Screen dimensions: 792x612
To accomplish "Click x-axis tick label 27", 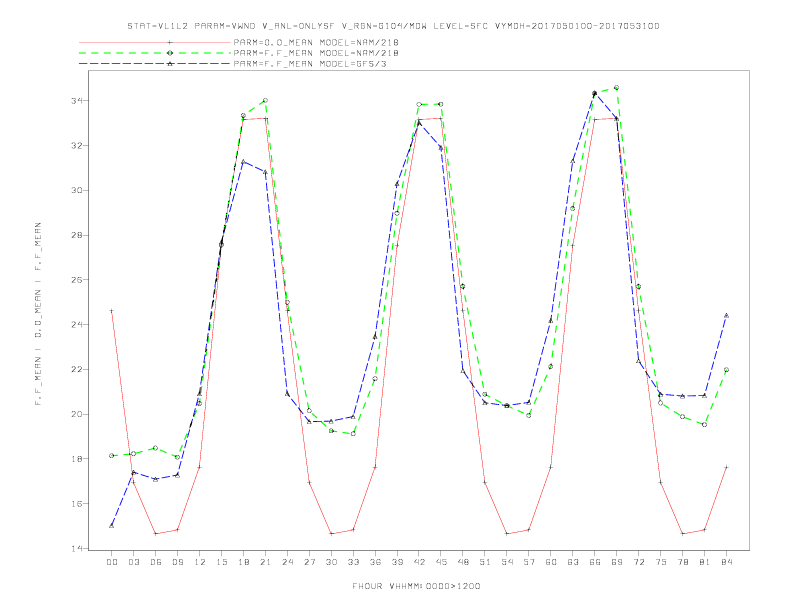I will [x=309, y=562].
